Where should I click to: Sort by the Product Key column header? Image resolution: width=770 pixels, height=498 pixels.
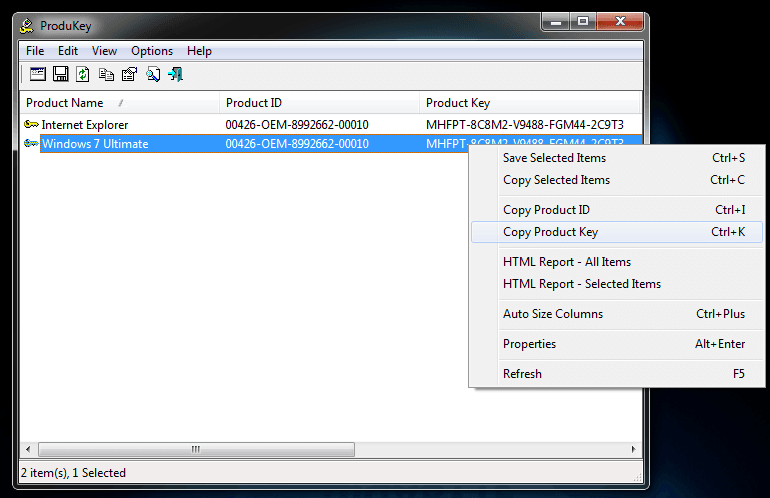point(530,103)
